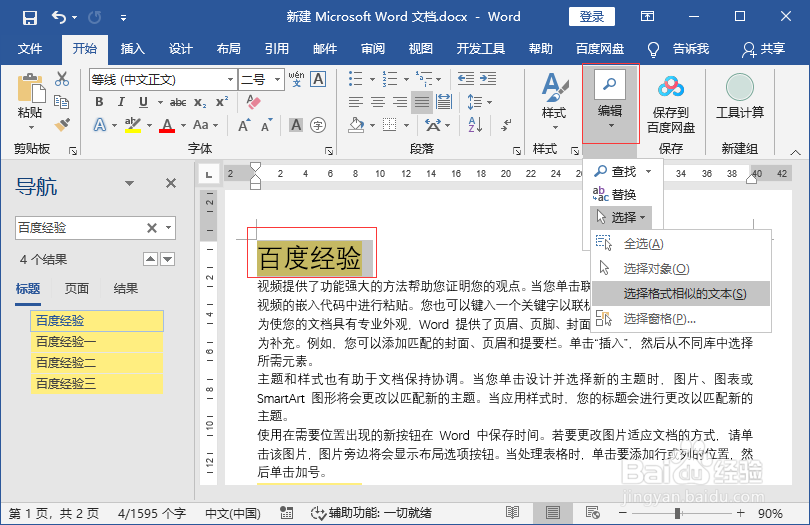The width and height of the screenshot is (810, 525).
Task: Click the Save icon in title bar
Action: [x=30, y=18]
